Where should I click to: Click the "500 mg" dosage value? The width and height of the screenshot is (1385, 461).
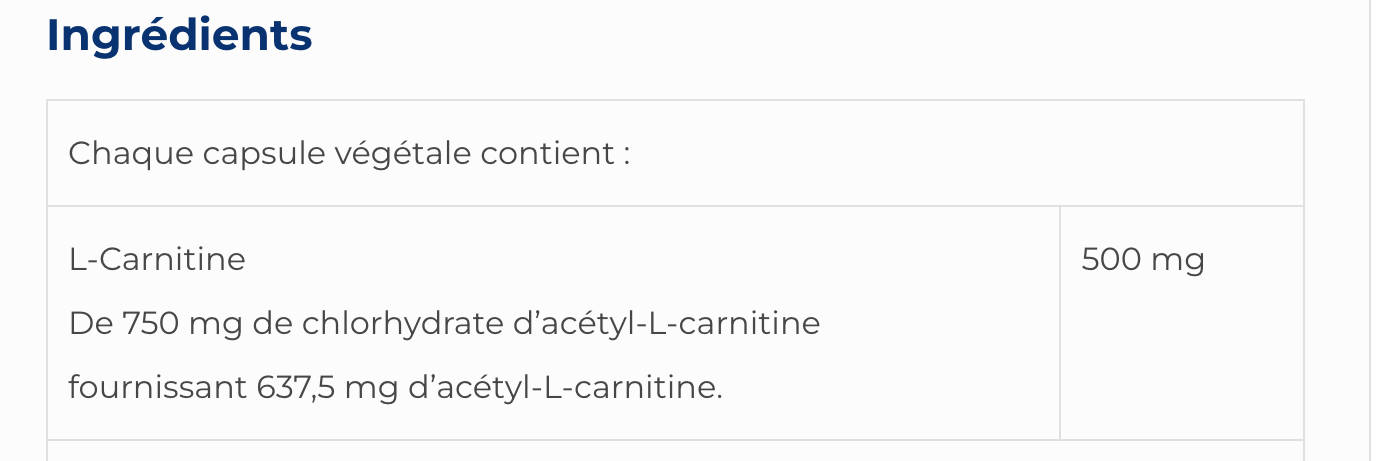[1143, 260]
